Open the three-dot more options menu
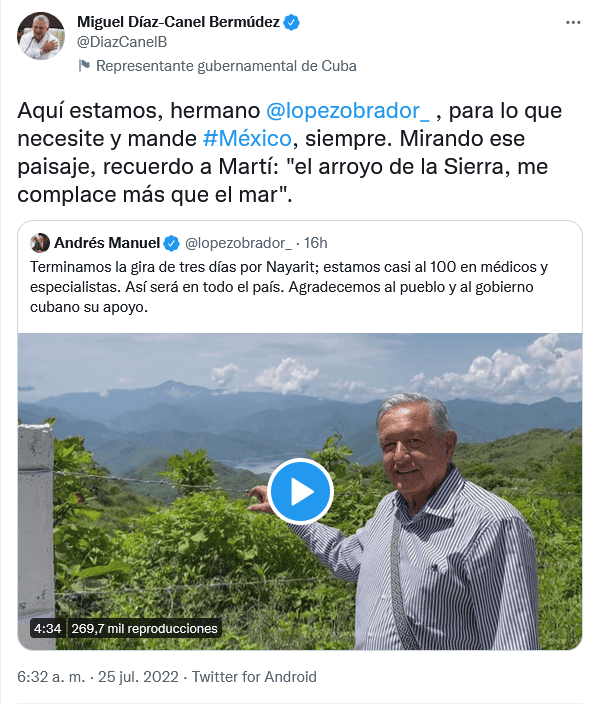This screenshot has height=704, width=598. click(x=573, y=22)
